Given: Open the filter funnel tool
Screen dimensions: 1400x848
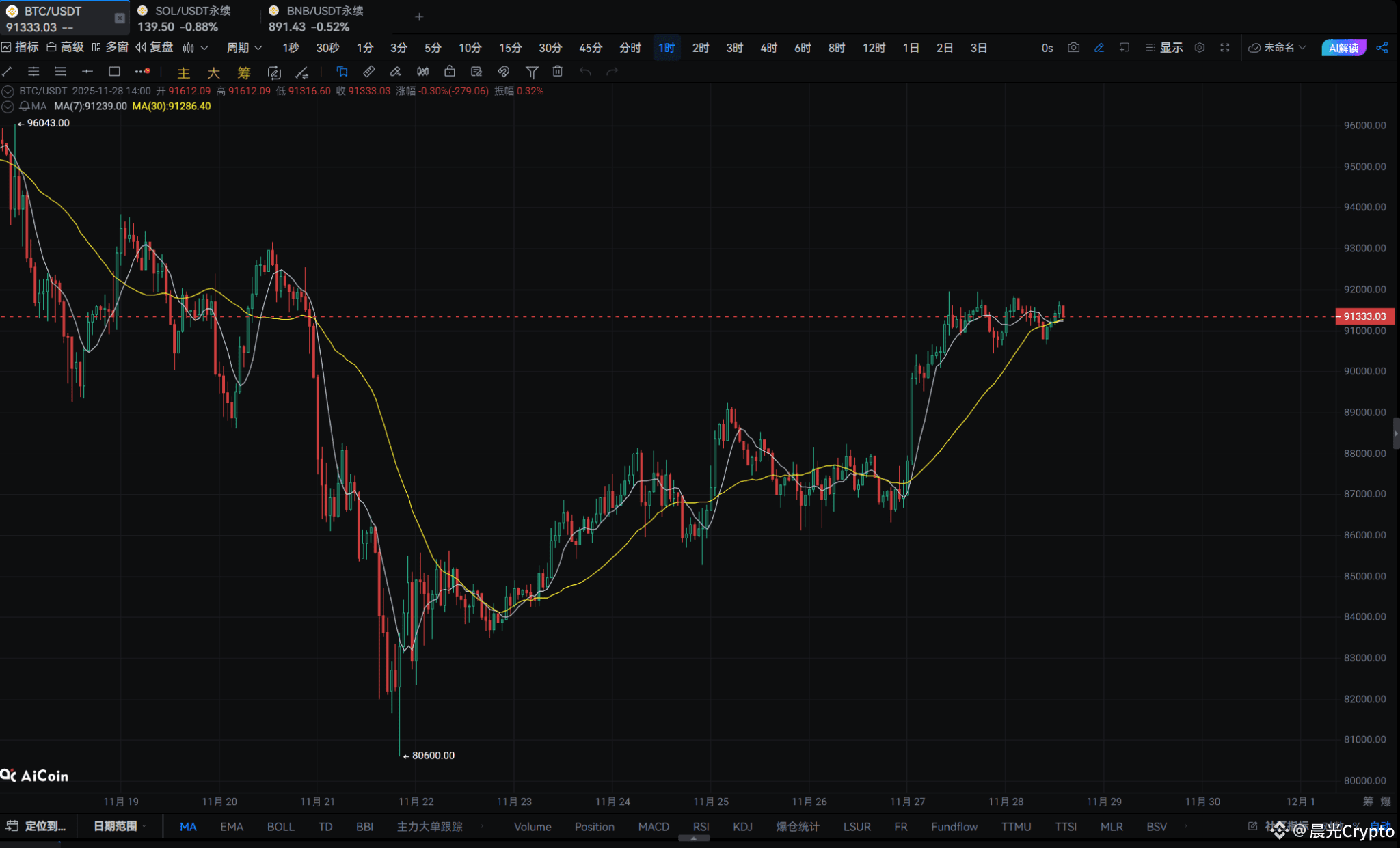Looking at the screenshot, I should coord(532,72).
